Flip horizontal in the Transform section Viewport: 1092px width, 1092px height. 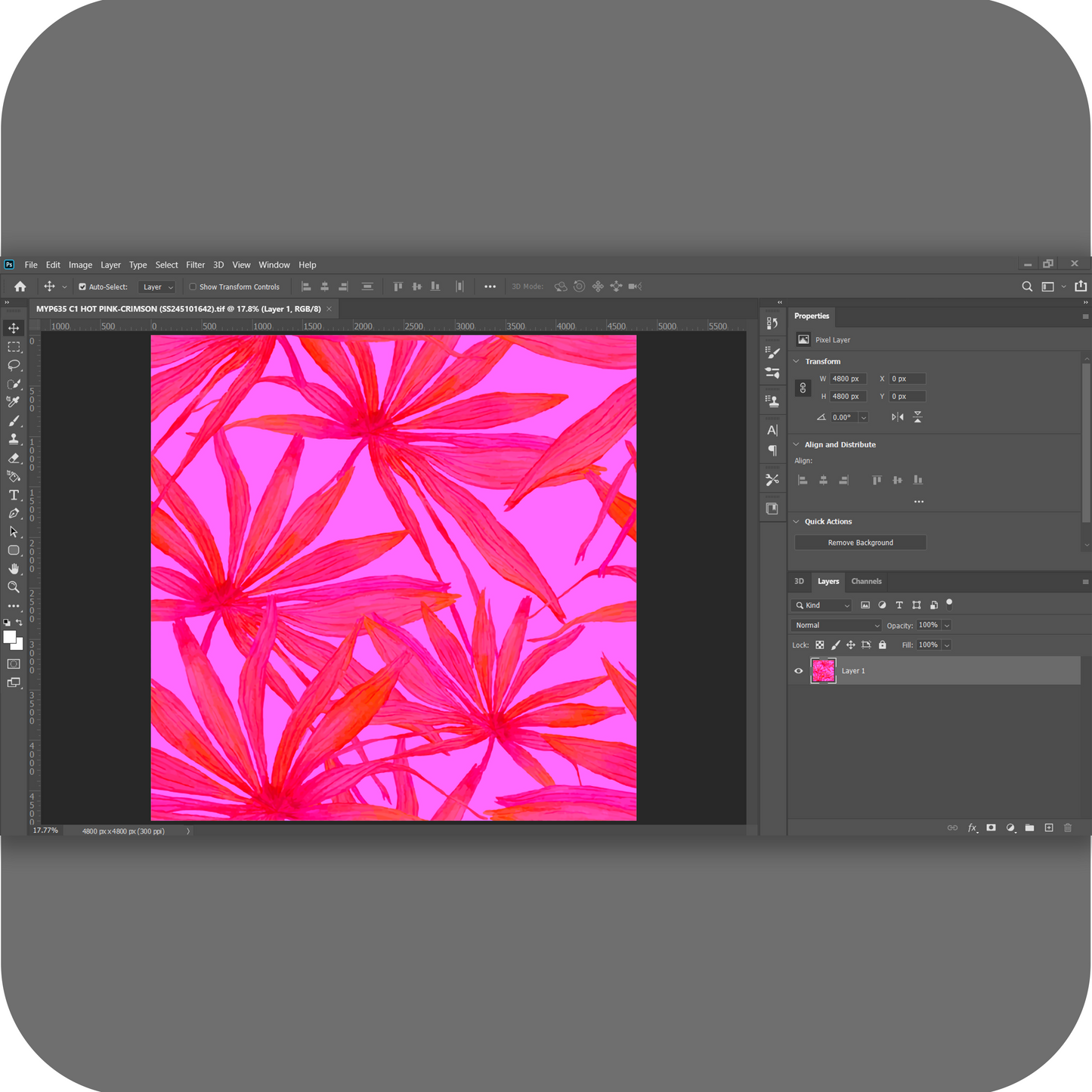coord(897,417)
